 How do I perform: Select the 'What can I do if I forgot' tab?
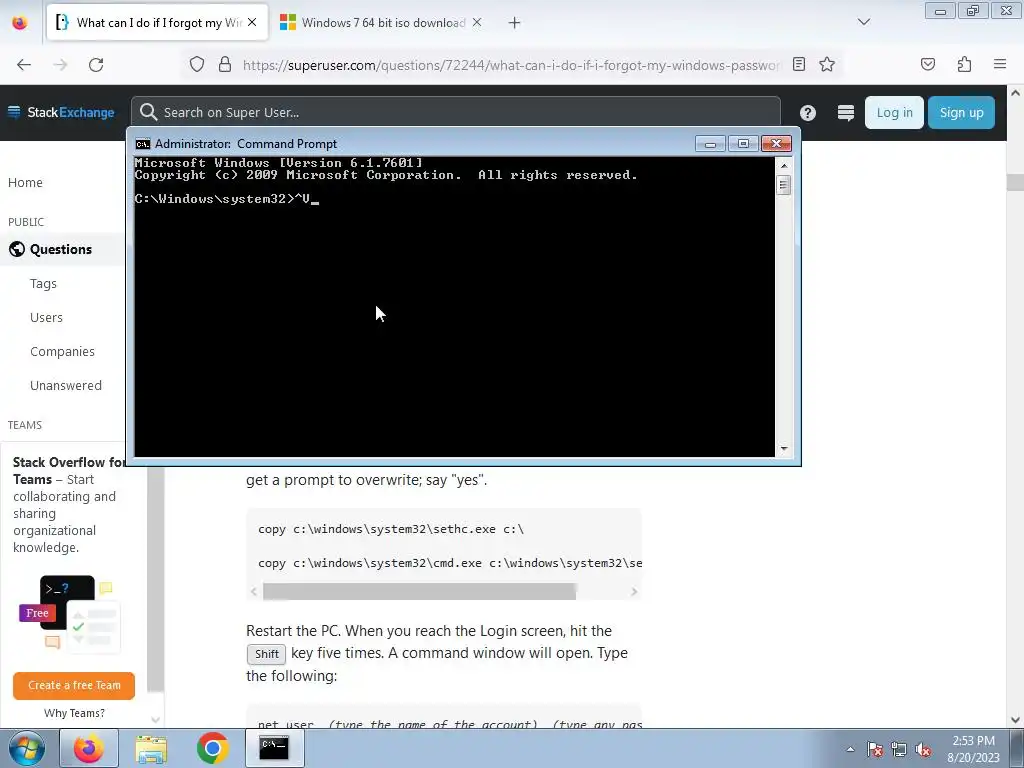157,23
